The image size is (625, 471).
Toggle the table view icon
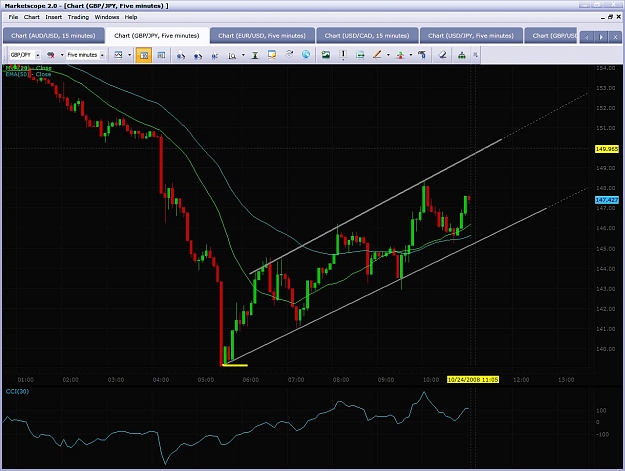161,55
